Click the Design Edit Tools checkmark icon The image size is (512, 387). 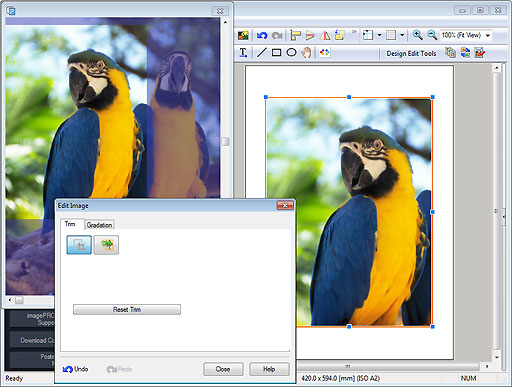pos(480,53)
